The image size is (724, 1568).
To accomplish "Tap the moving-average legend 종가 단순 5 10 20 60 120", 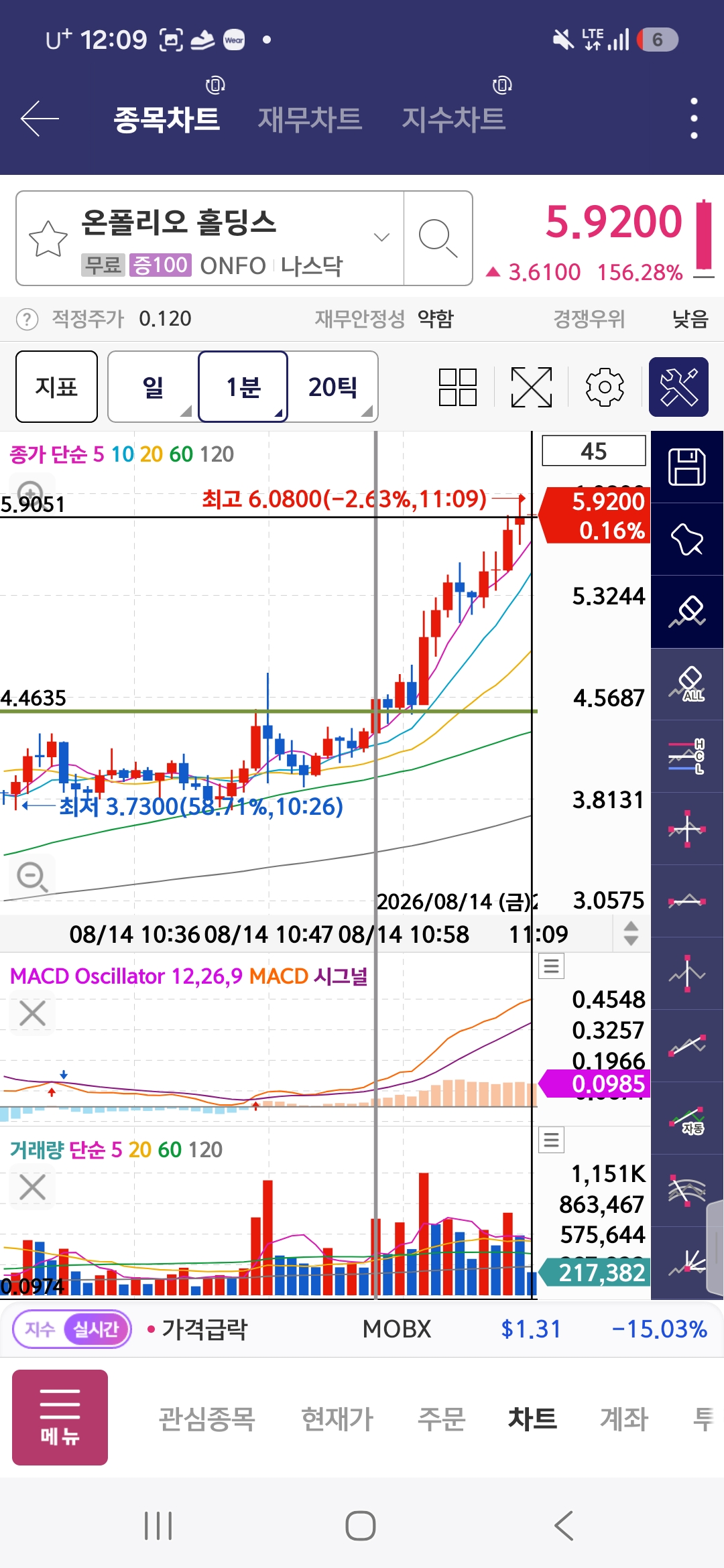I will tap(122, 454).
